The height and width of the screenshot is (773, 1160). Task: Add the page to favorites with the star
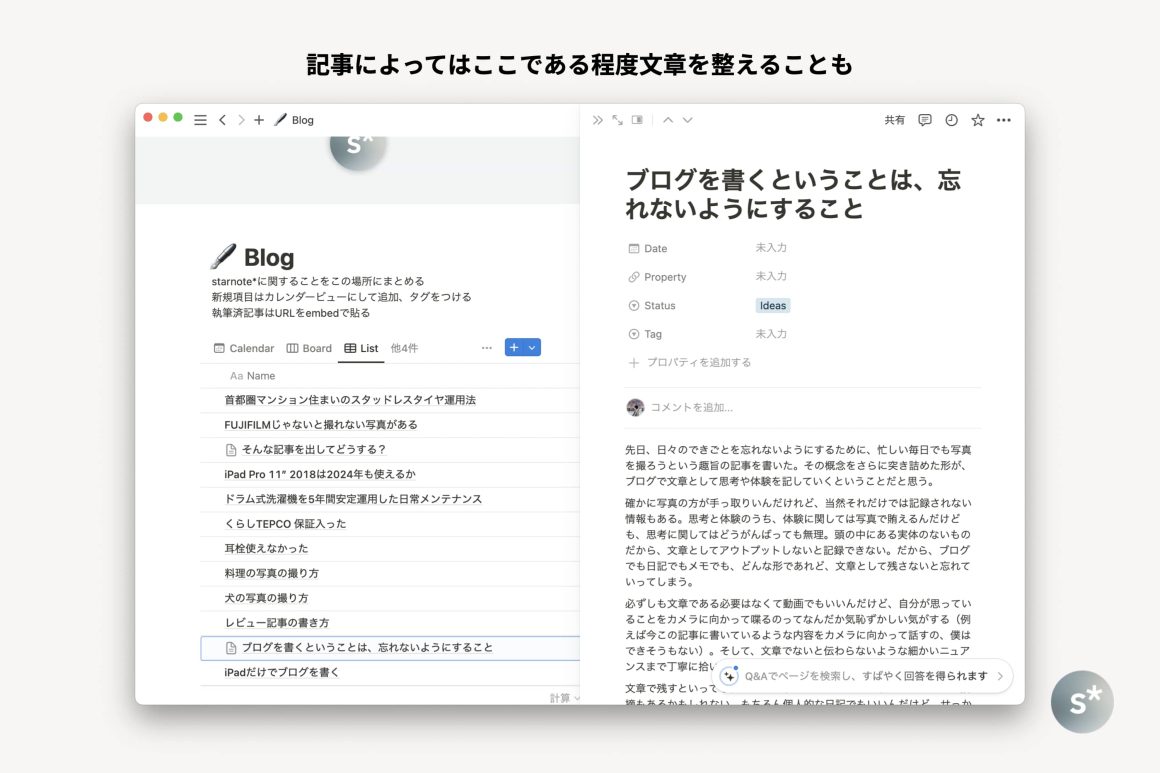(x=978, y=120)
